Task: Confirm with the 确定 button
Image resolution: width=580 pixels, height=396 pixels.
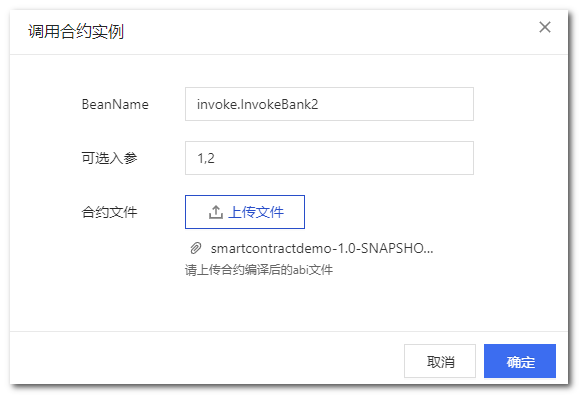Action: [520, 361]
